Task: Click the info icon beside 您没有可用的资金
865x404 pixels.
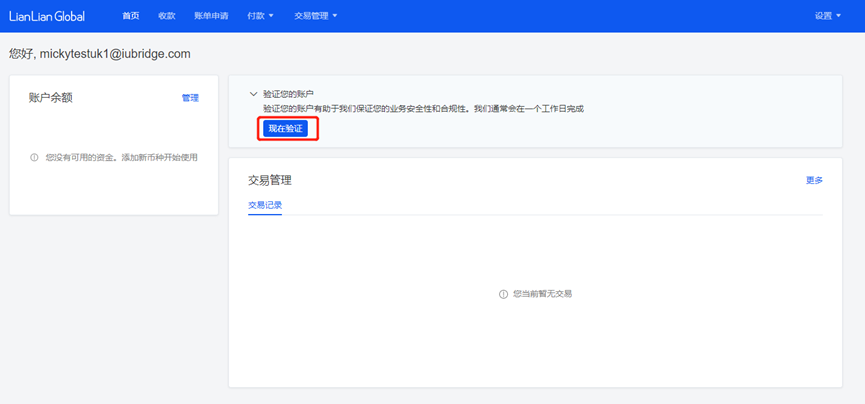Action: click(34, 158)
